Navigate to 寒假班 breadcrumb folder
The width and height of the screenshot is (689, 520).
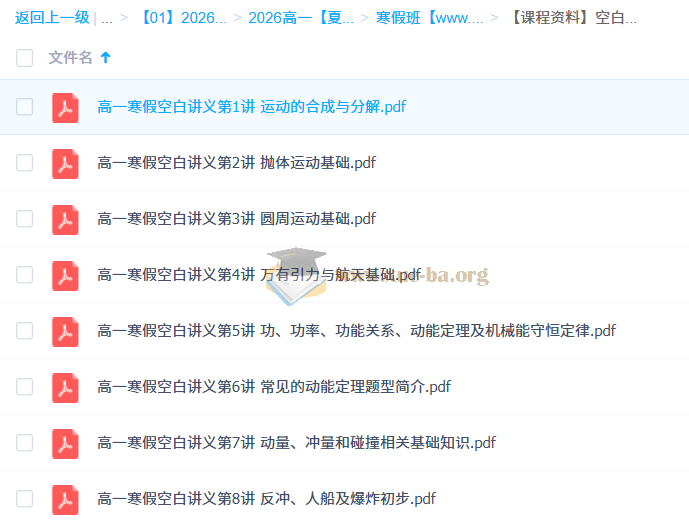coord(429,18)
